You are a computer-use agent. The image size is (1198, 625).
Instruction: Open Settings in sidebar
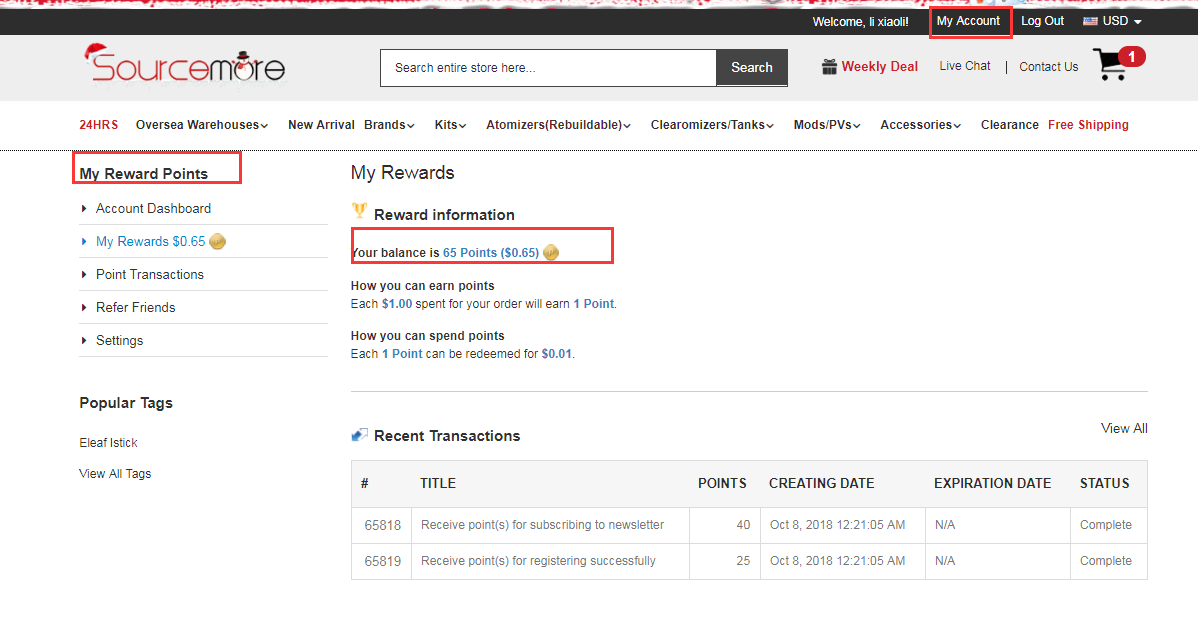coord(119,341)
